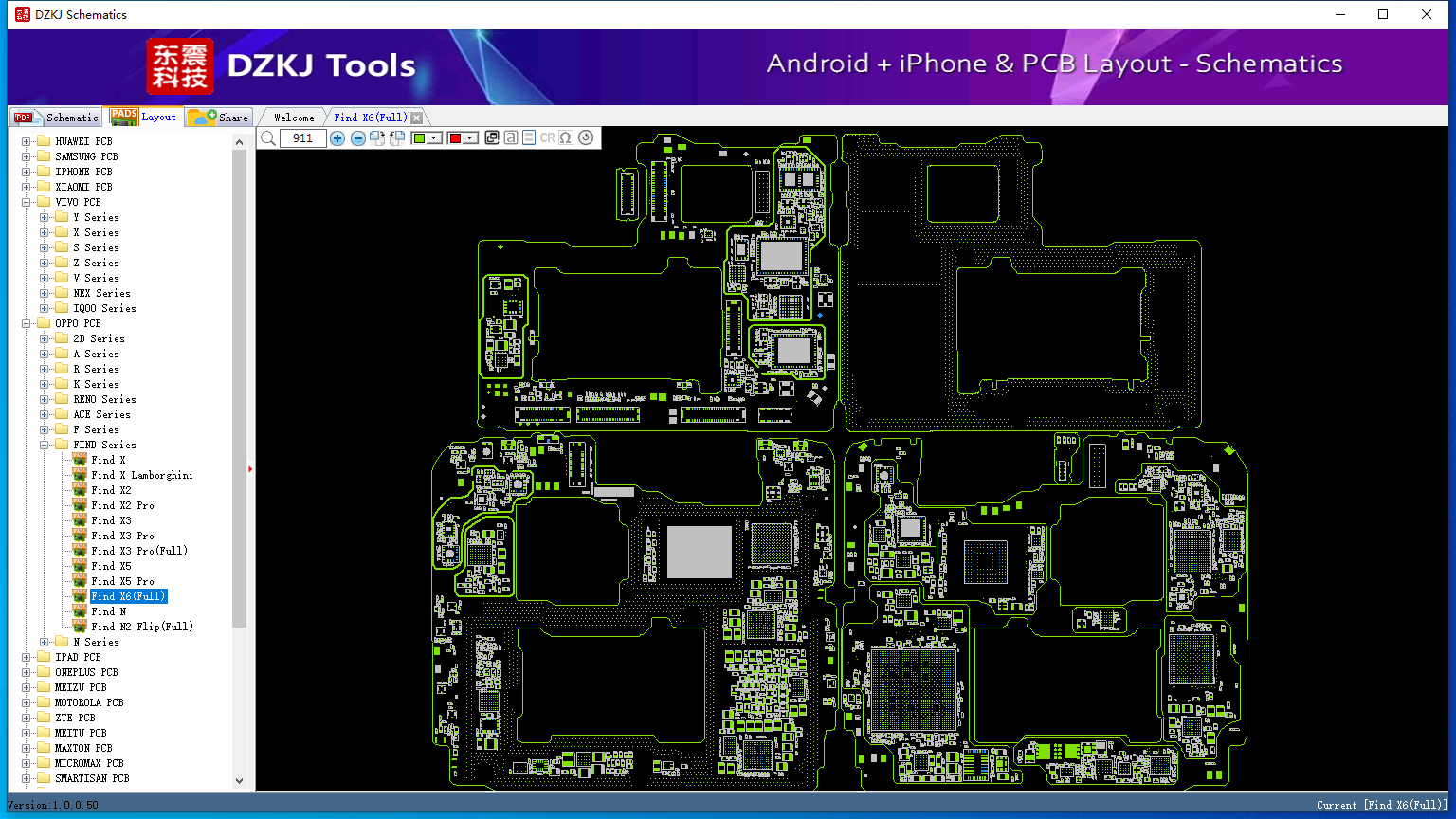Click the overlapping windows layer icon

coord(491,137)
